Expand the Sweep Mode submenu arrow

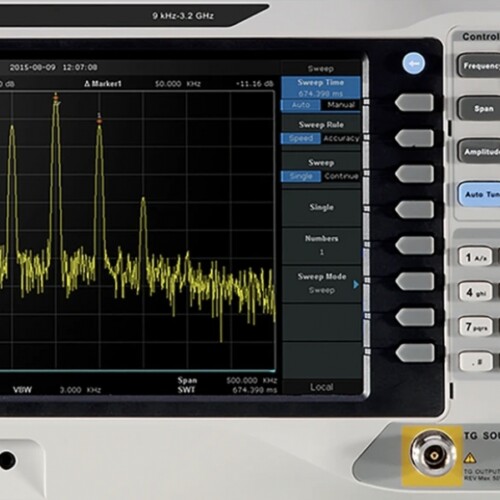[356, 284]
